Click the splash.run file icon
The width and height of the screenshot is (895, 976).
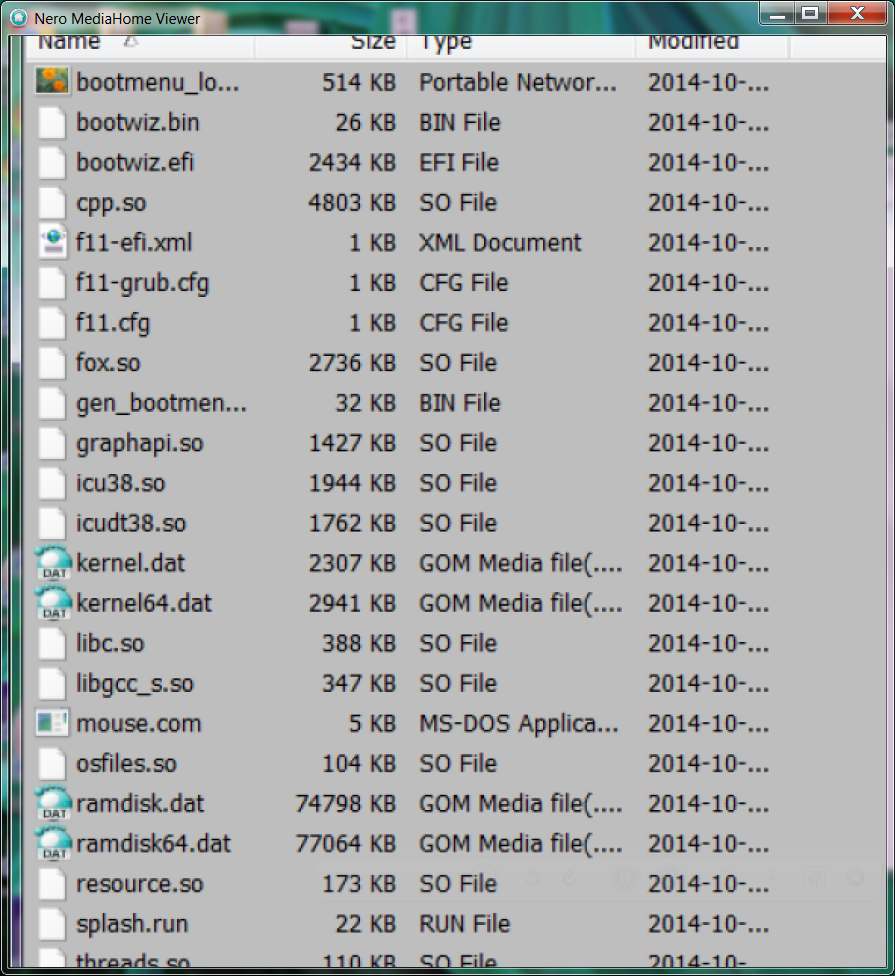pos(52,924)
